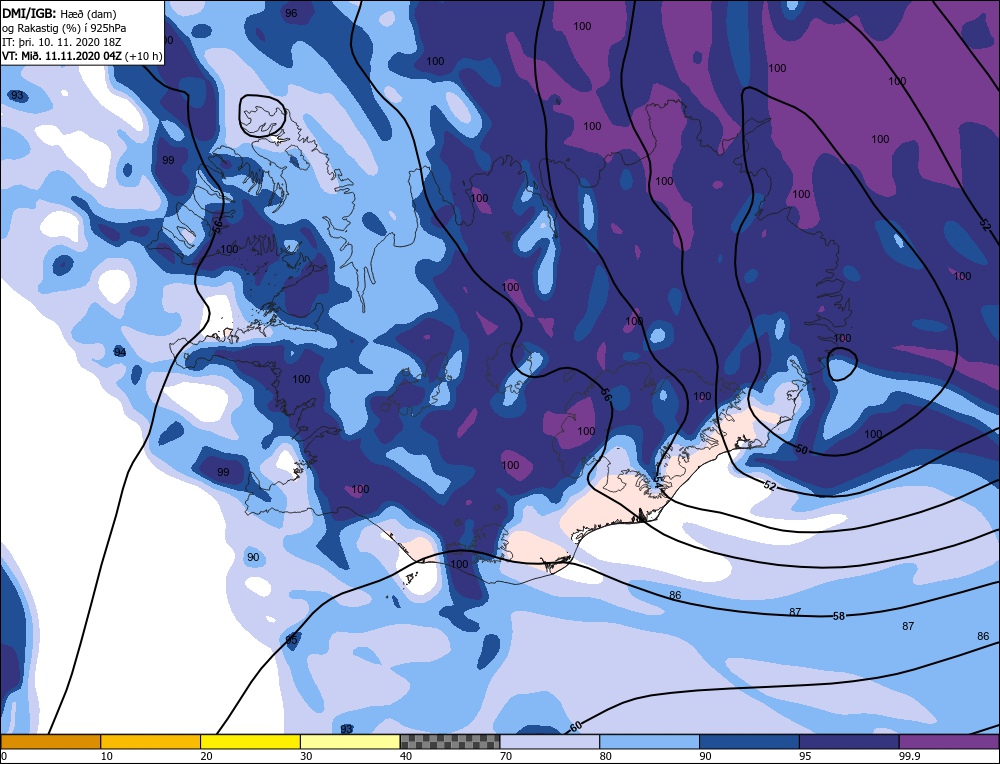The image size is (1000, 764).
Task: Click the 'DMI/IGB: Hæð (dam)' title line
Action: tap(59, 13)
